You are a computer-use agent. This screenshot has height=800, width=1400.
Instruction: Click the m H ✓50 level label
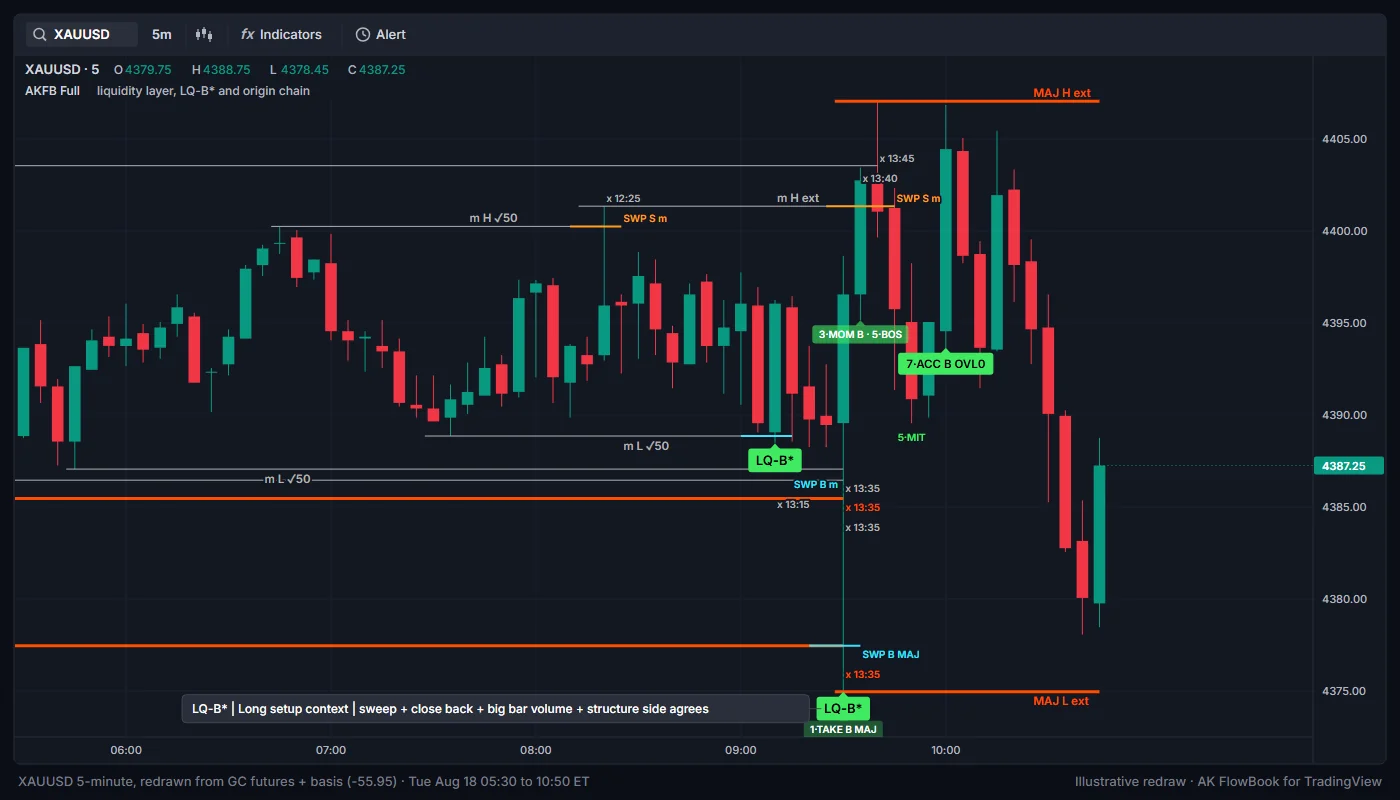(494, 218)
